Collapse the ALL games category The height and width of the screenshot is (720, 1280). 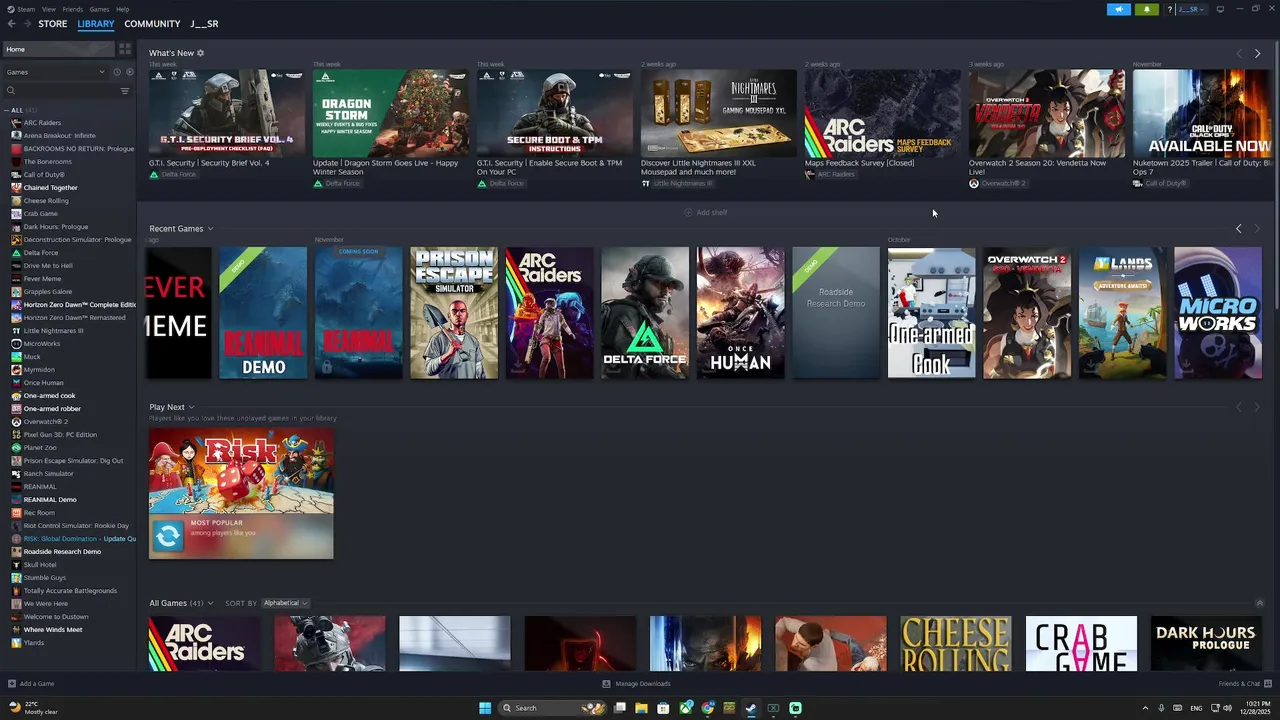[7, 110]
